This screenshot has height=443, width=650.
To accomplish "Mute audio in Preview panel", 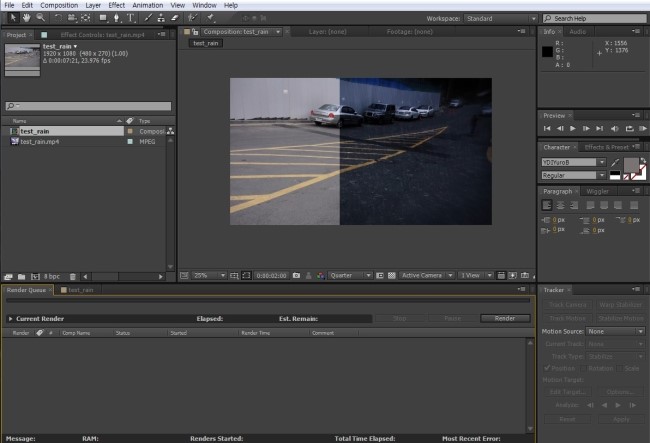I will 615,128.
